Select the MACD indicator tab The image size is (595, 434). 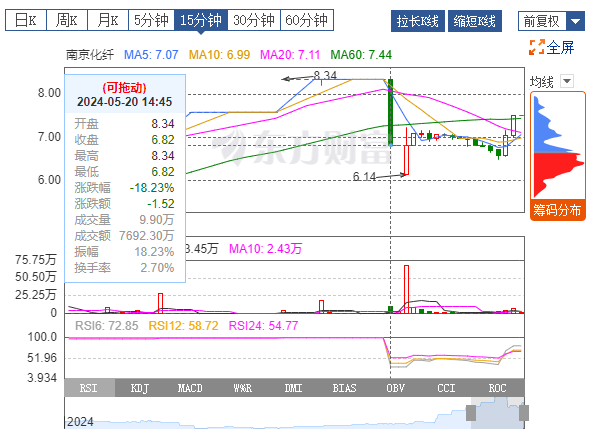[190, 388]
